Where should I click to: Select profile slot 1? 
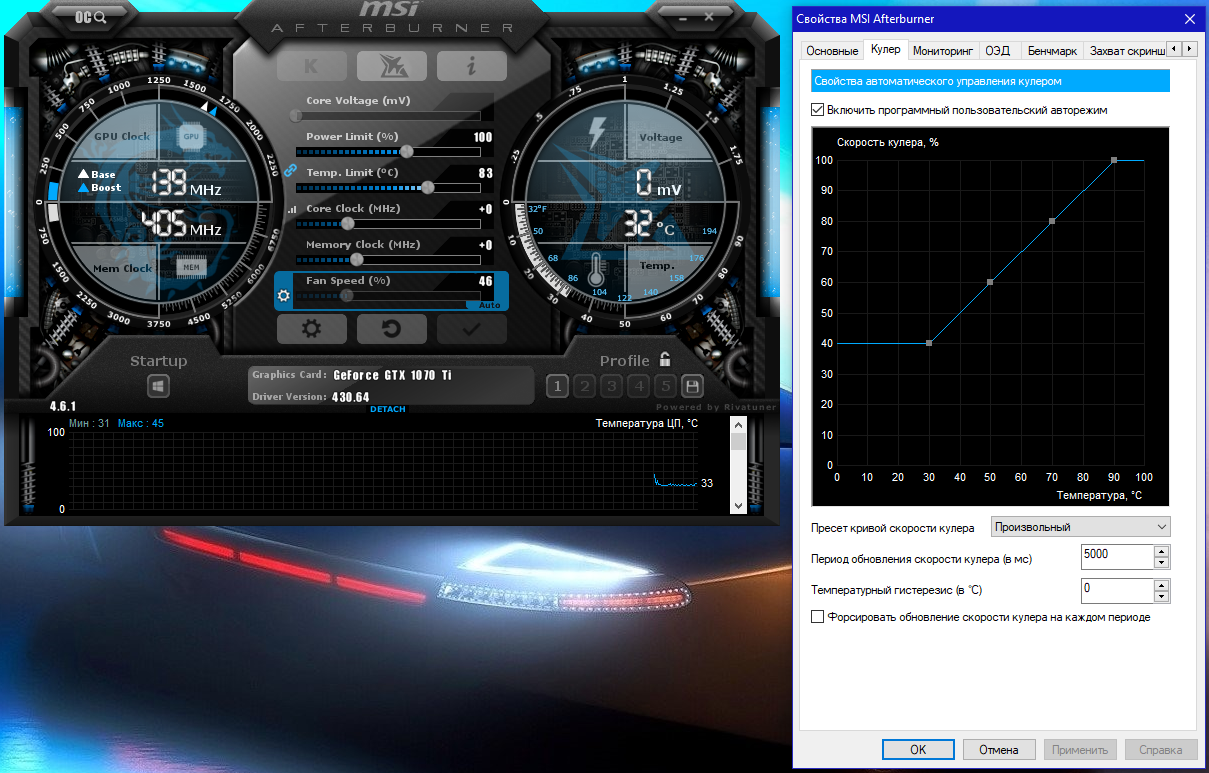tap(558, 386)
